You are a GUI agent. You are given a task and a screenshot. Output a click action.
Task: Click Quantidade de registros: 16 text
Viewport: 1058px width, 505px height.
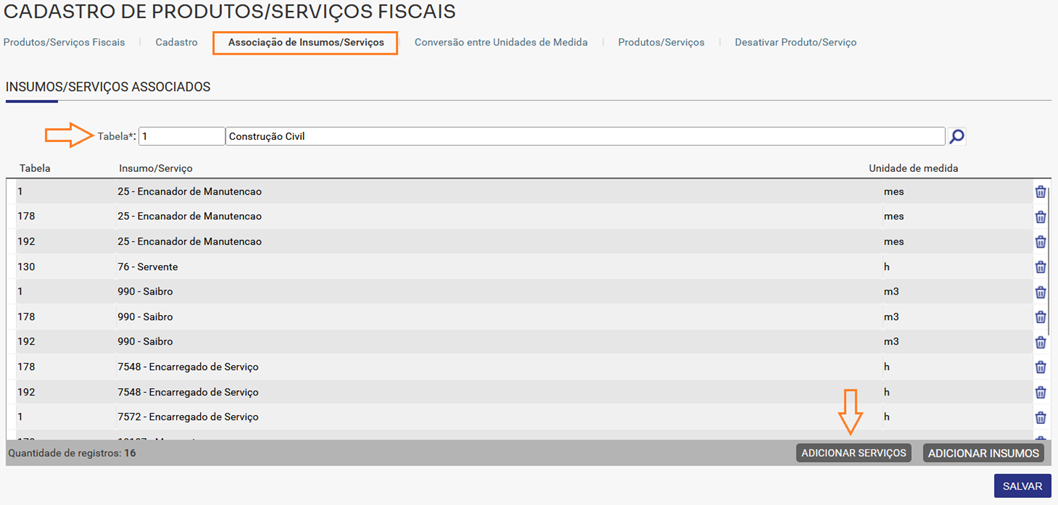pyautogui.click(x=72, y=453)
